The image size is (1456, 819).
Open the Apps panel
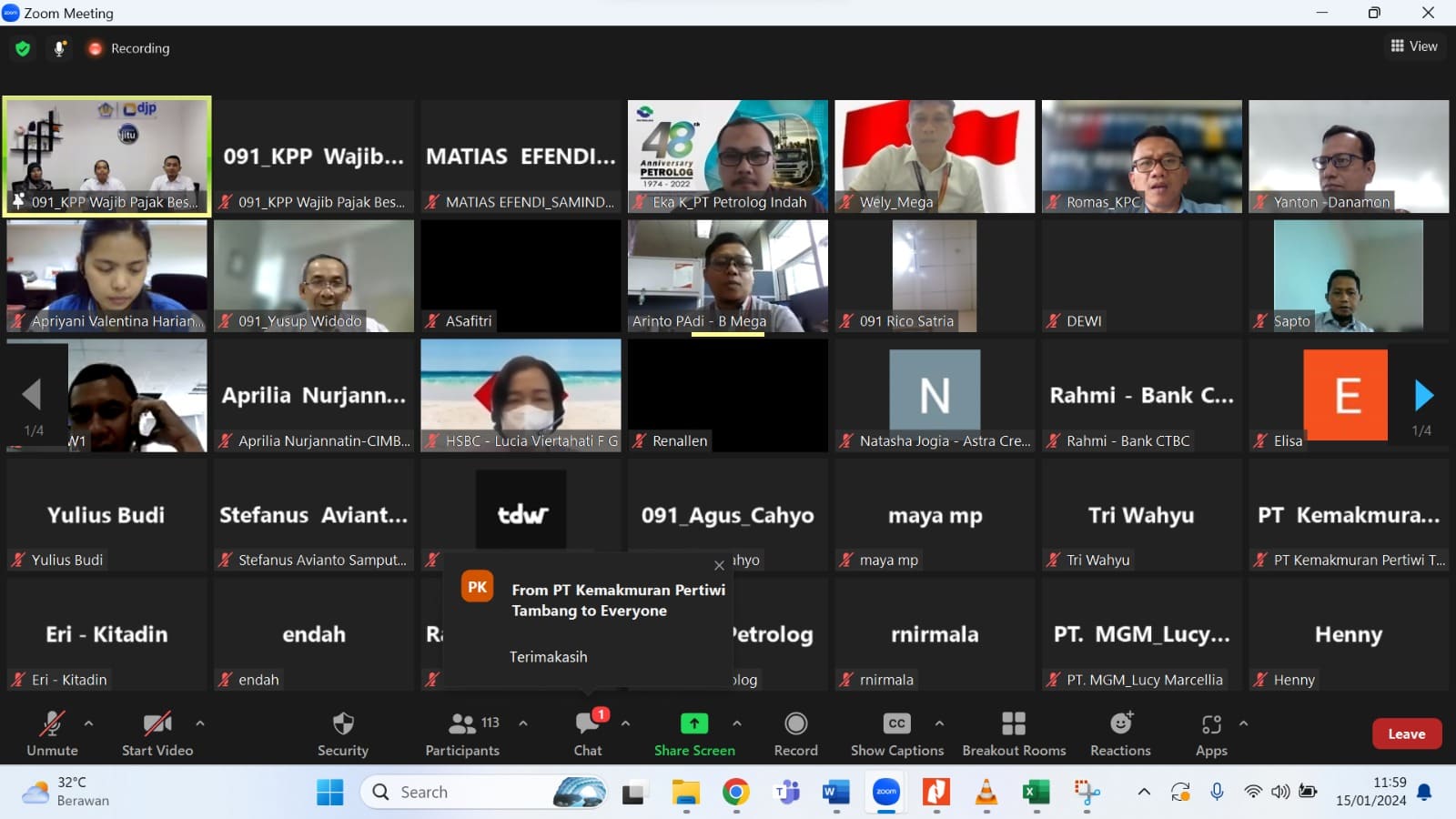tap(1211, 733)
